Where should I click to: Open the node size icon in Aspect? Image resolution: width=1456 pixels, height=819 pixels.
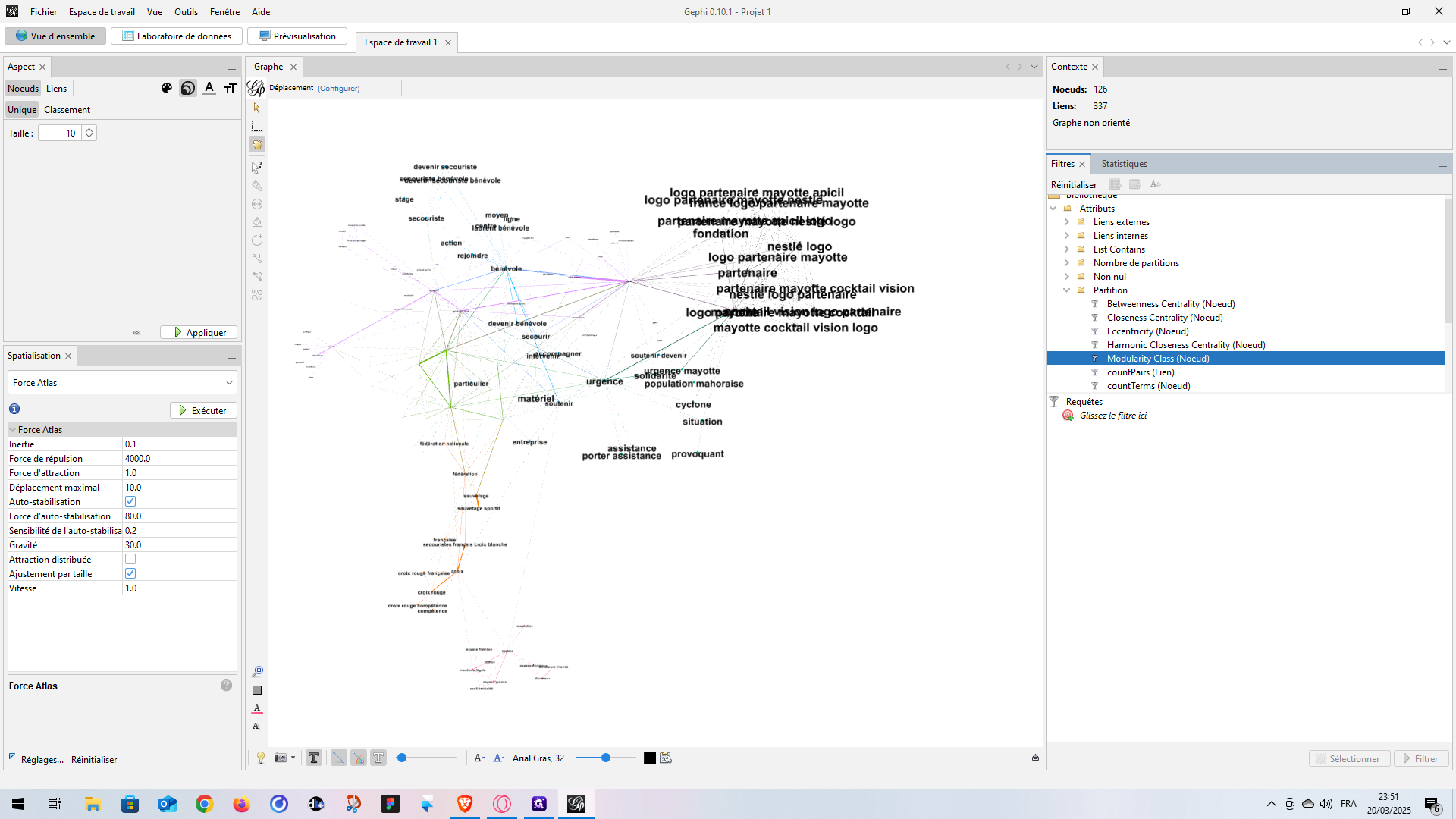(188, 88)
